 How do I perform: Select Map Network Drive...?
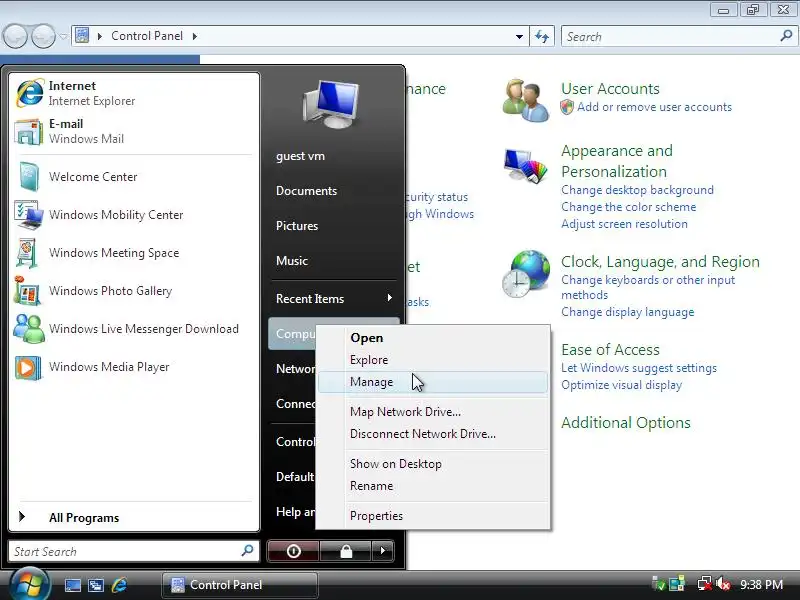coord(433,412)
